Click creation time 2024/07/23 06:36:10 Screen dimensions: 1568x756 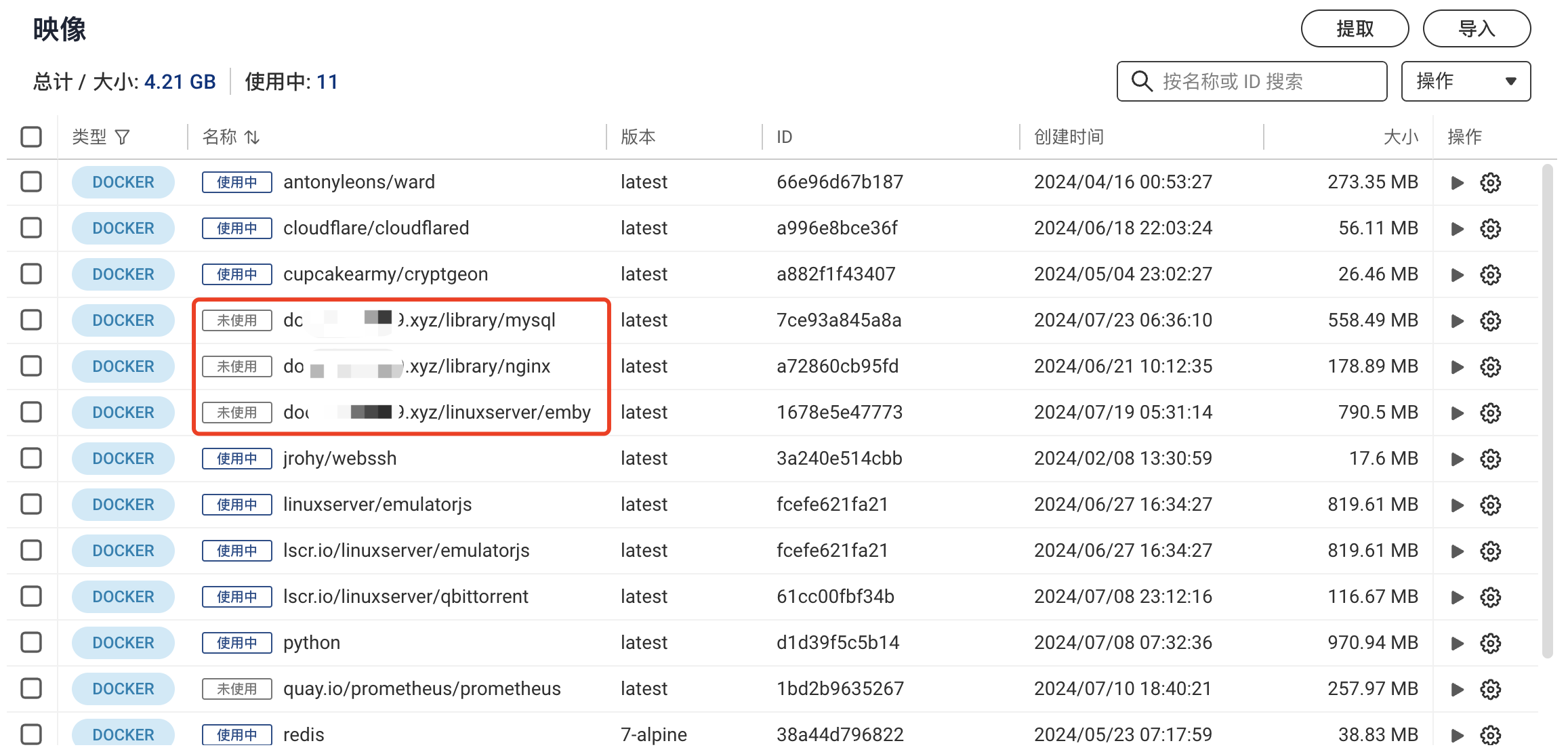click(1123, 320)
